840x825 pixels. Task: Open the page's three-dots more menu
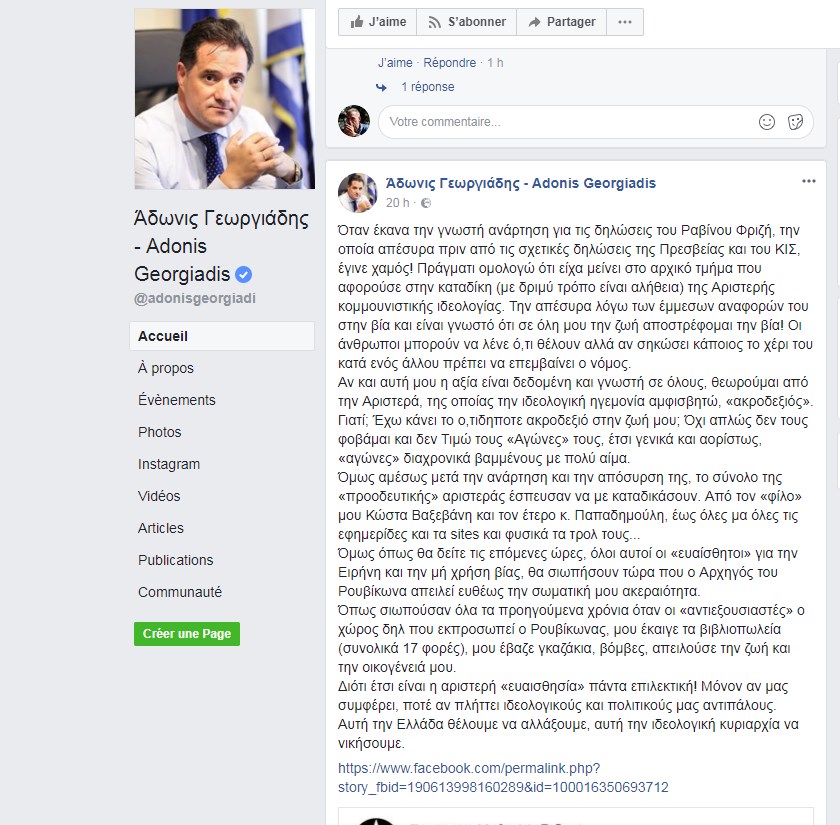pyautogui.click(x=625, y=22)
